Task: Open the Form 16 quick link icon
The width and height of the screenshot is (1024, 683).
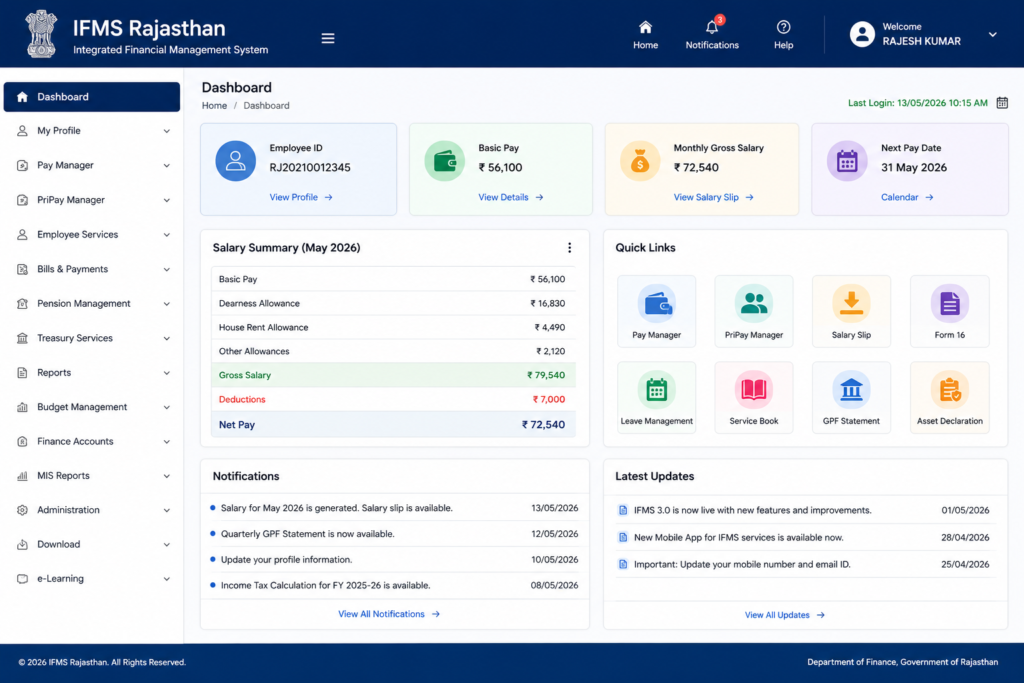Action: click(x=949, y=304)
